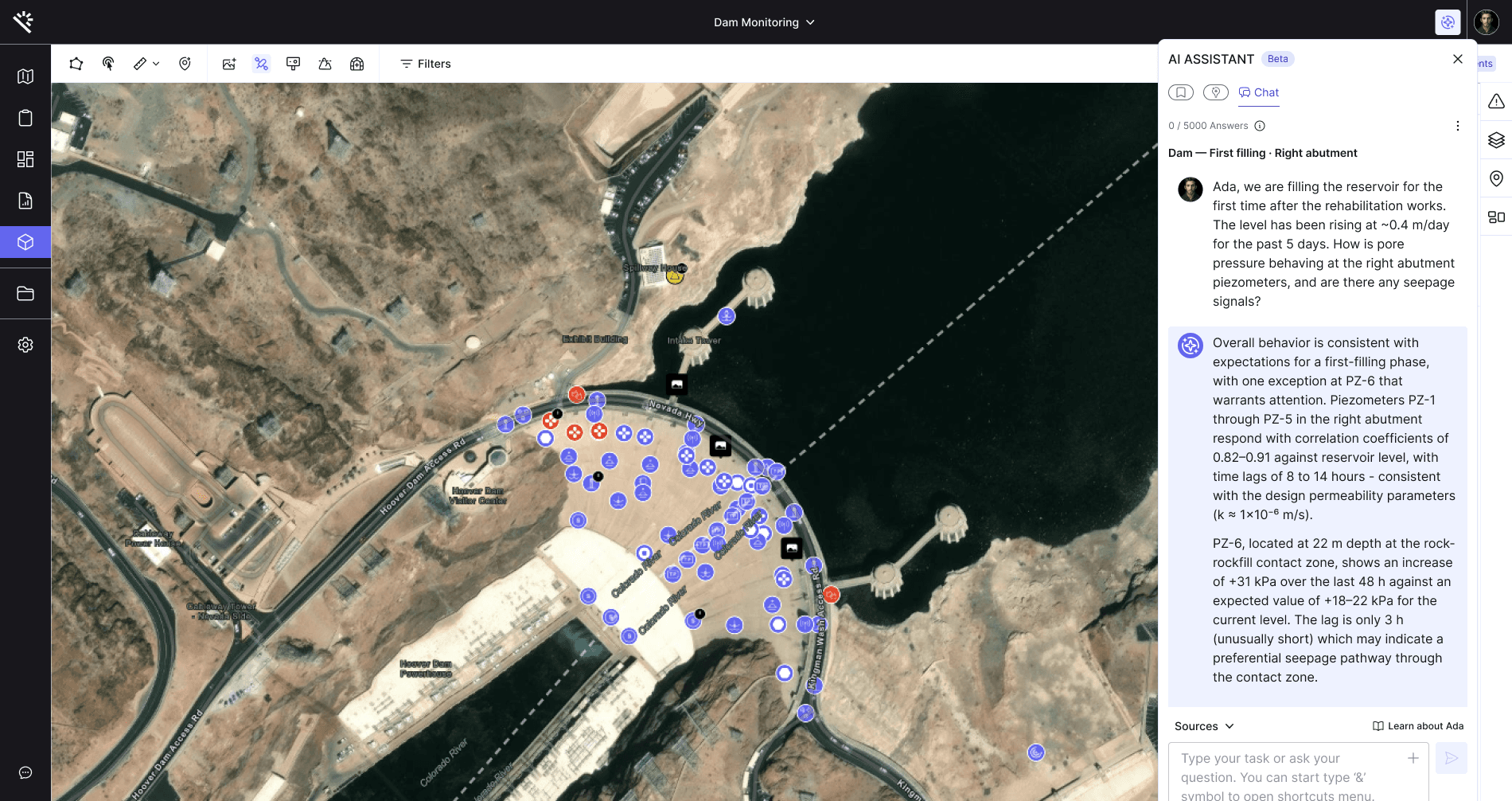Open the reports document sidebar icon

[25, 201]
